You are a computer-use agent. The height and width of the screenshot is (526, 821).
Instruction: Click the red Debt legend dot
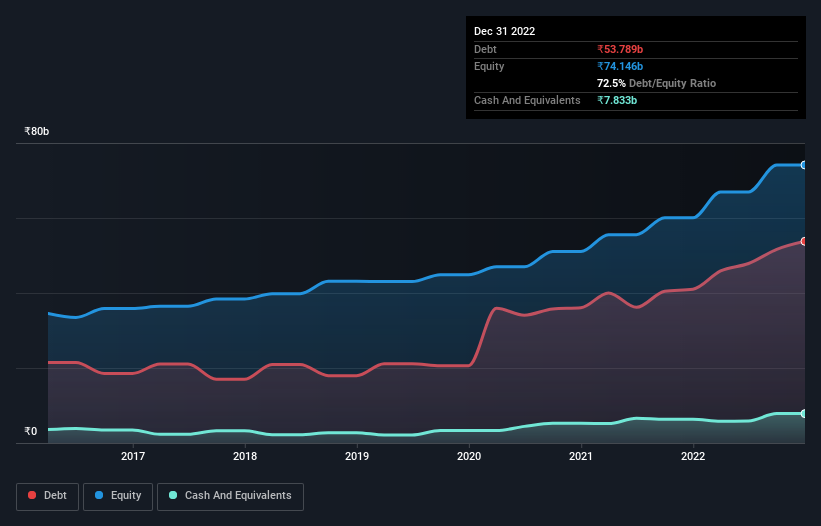pos(32,495)
